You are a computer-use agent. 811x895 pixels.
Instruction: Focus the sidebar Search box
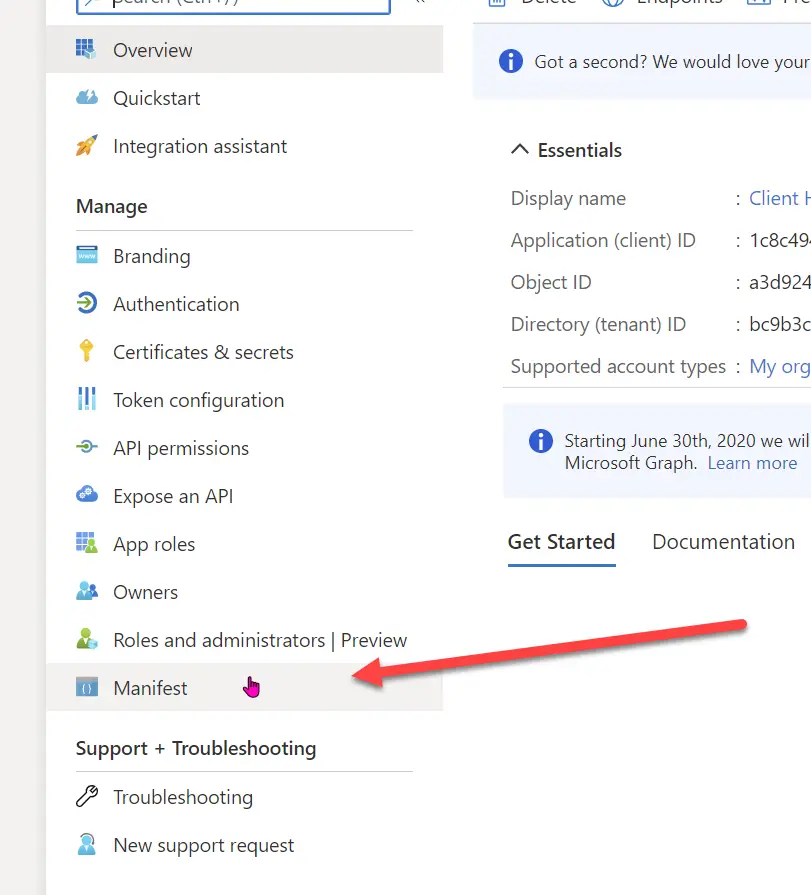(233, 5)
